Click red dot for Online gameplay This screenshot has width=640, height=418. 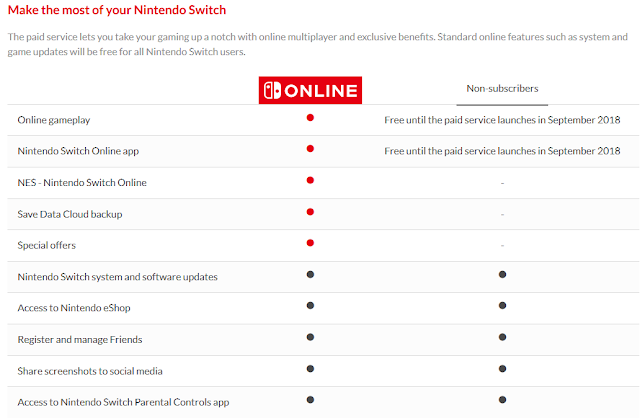[310, 118]
